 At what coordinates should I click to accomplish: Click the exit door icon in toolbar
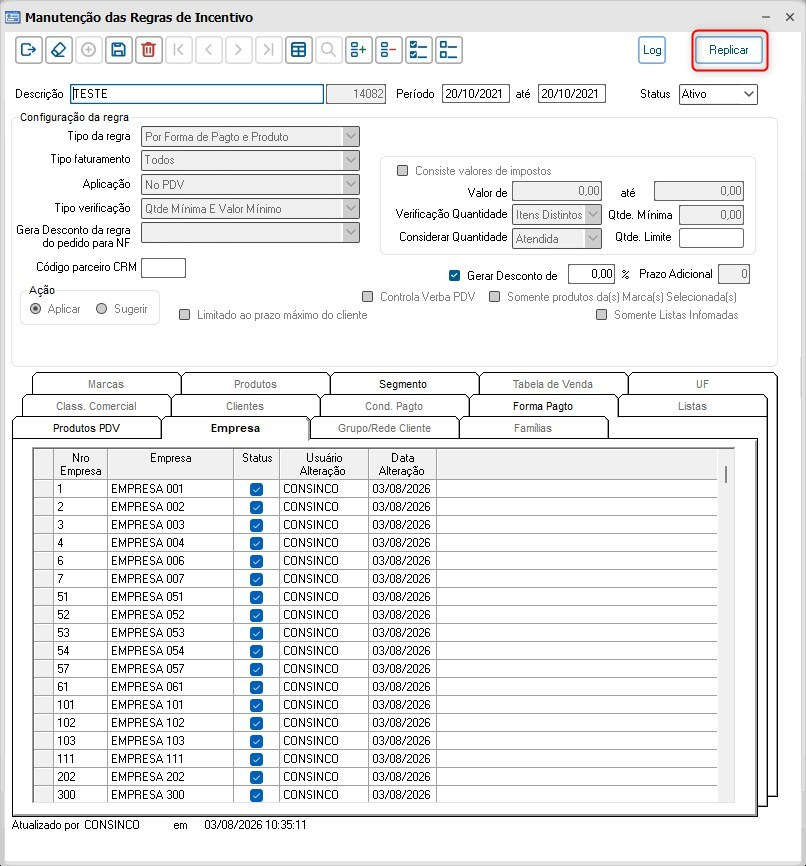tap(29, 50)
